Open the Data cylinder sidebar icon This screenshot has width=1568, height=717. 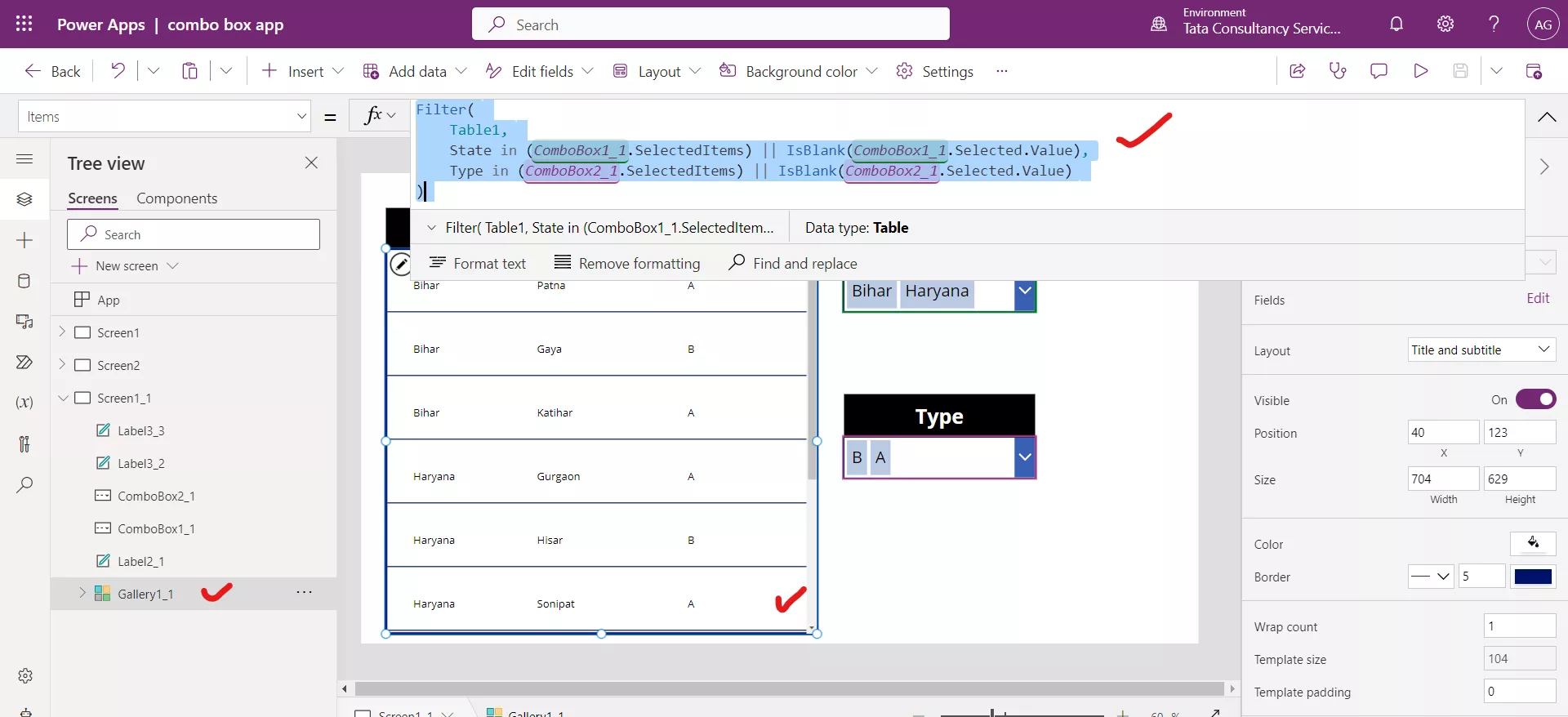tap(24, 281)
